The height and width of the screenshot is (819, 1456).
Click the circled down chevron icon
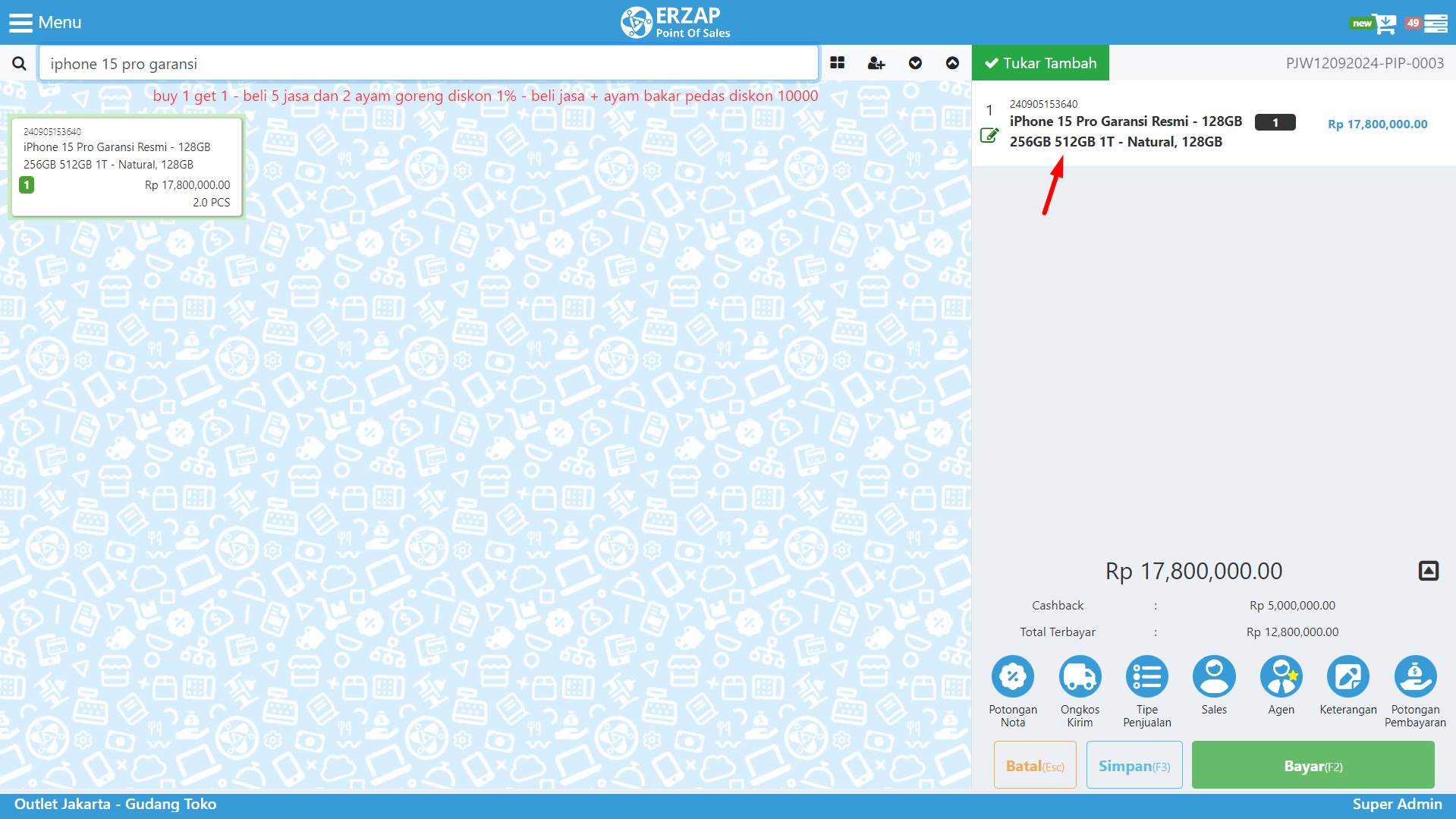point(915,63)
